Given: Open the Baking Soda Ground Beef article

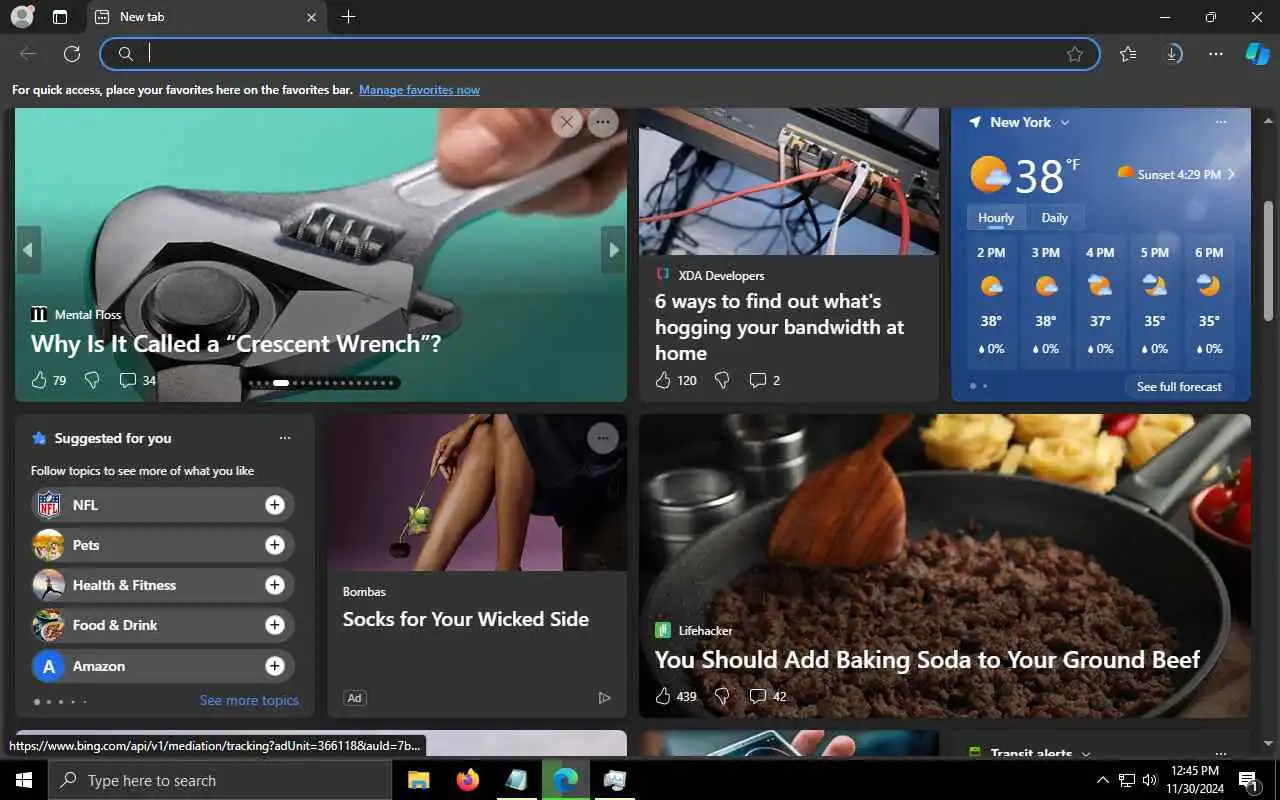Looking at the screenshot, I should tap(927, 660).
